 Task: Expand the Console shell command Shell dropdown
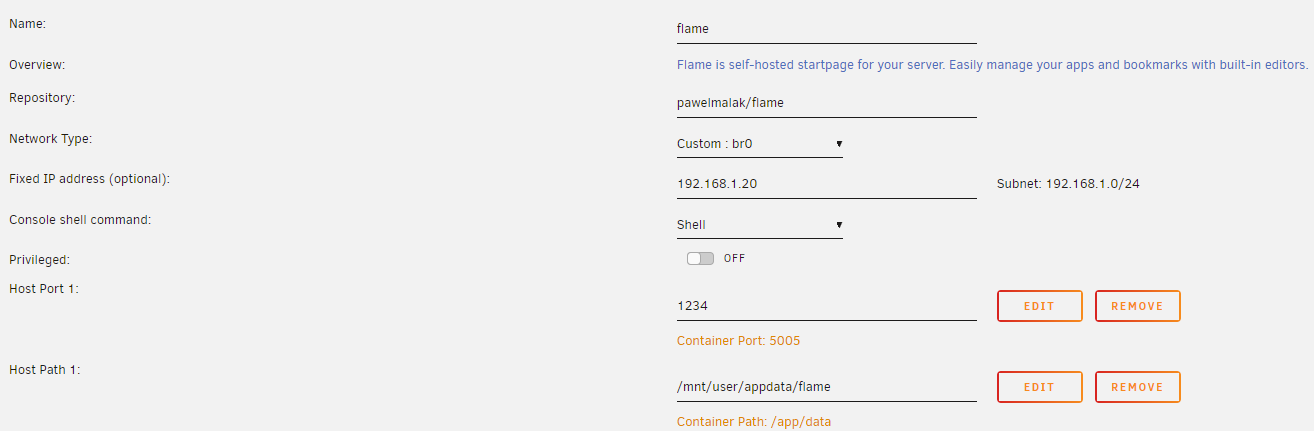tap(760, 225)
